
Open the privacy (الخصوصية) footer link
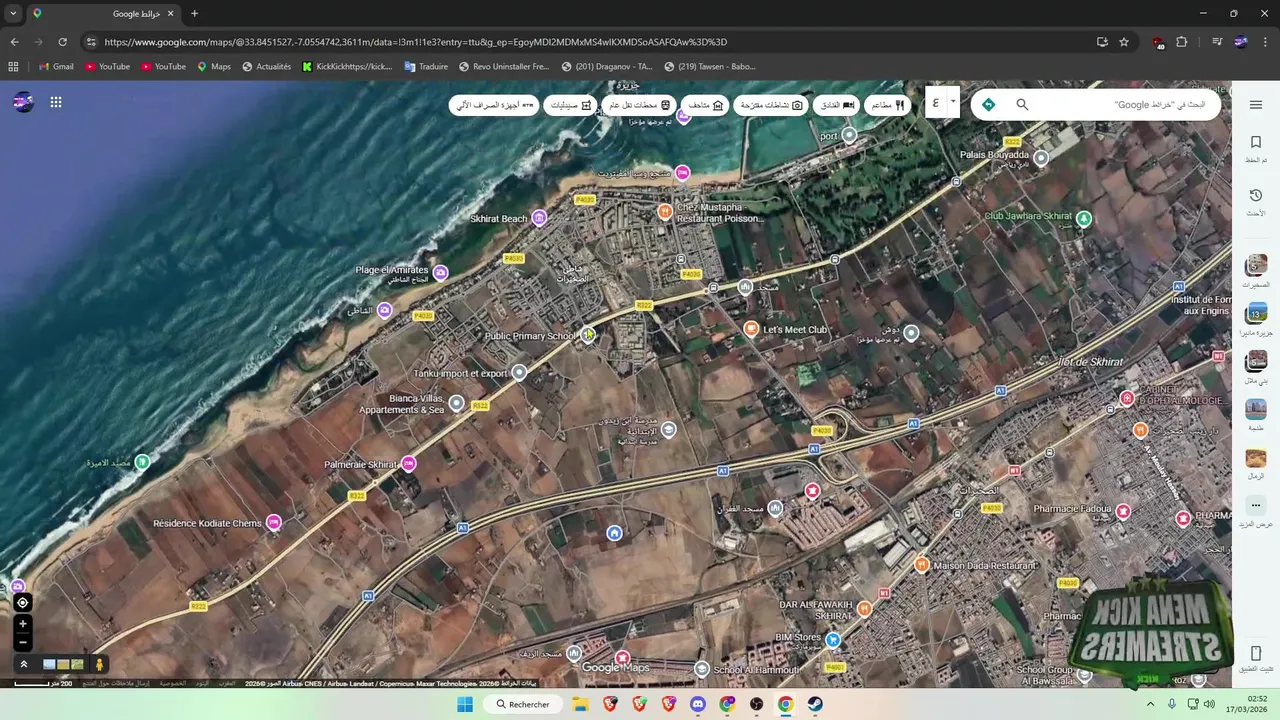coord(173,684)
